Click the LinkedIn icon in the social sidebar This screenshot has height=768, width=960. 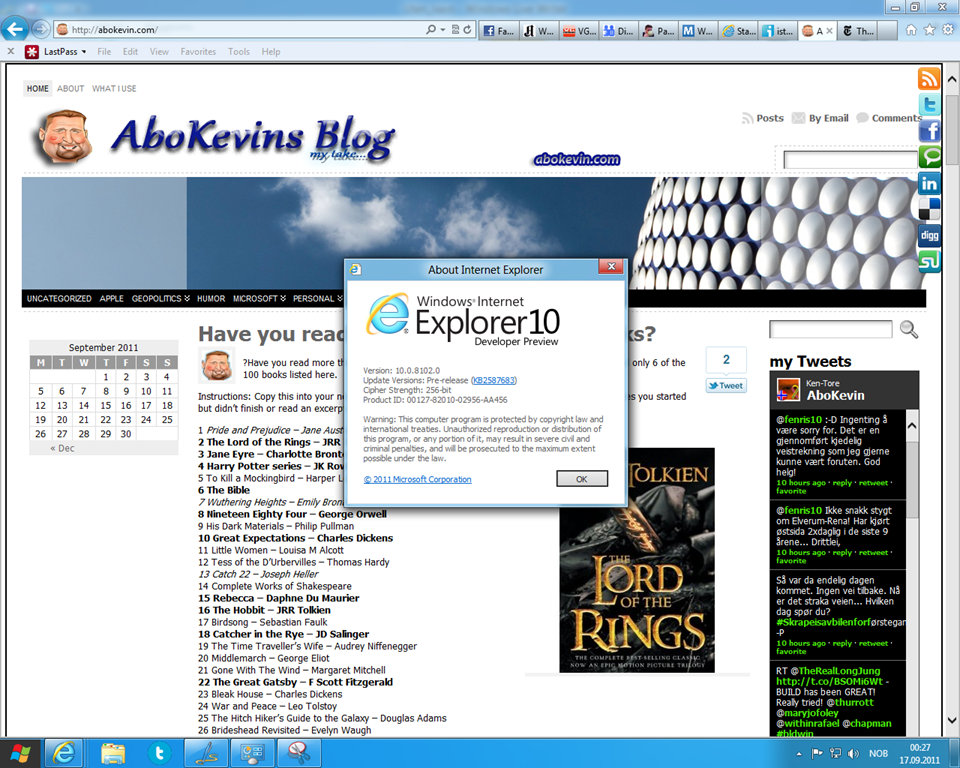pos(929,183)
